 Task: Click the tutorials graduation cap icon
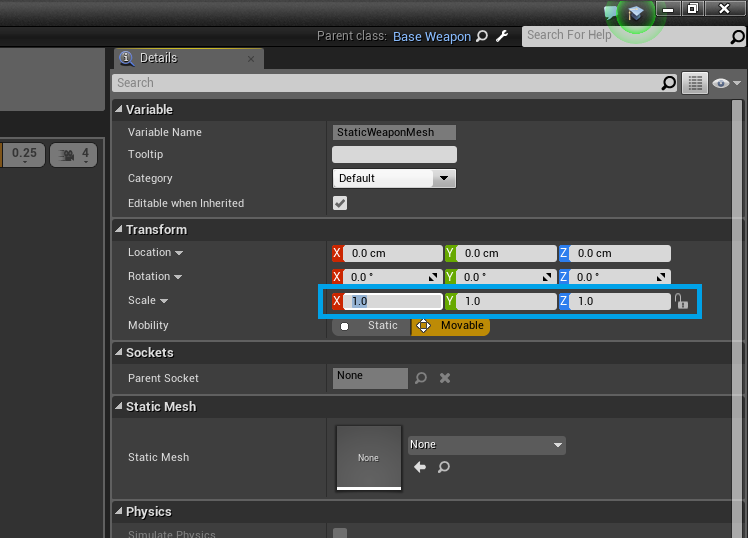point(635,13)
